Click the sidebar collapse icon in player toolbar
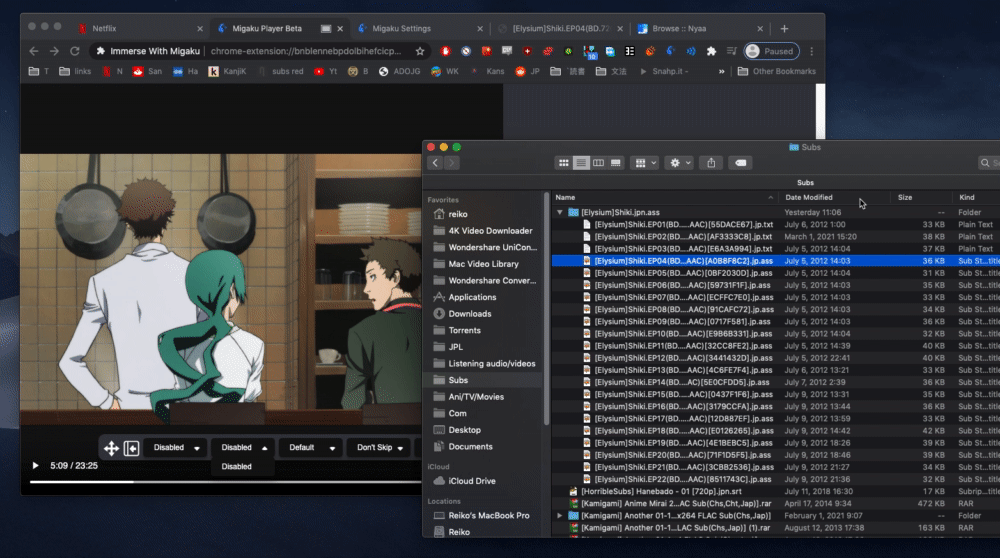 point(131,448)
